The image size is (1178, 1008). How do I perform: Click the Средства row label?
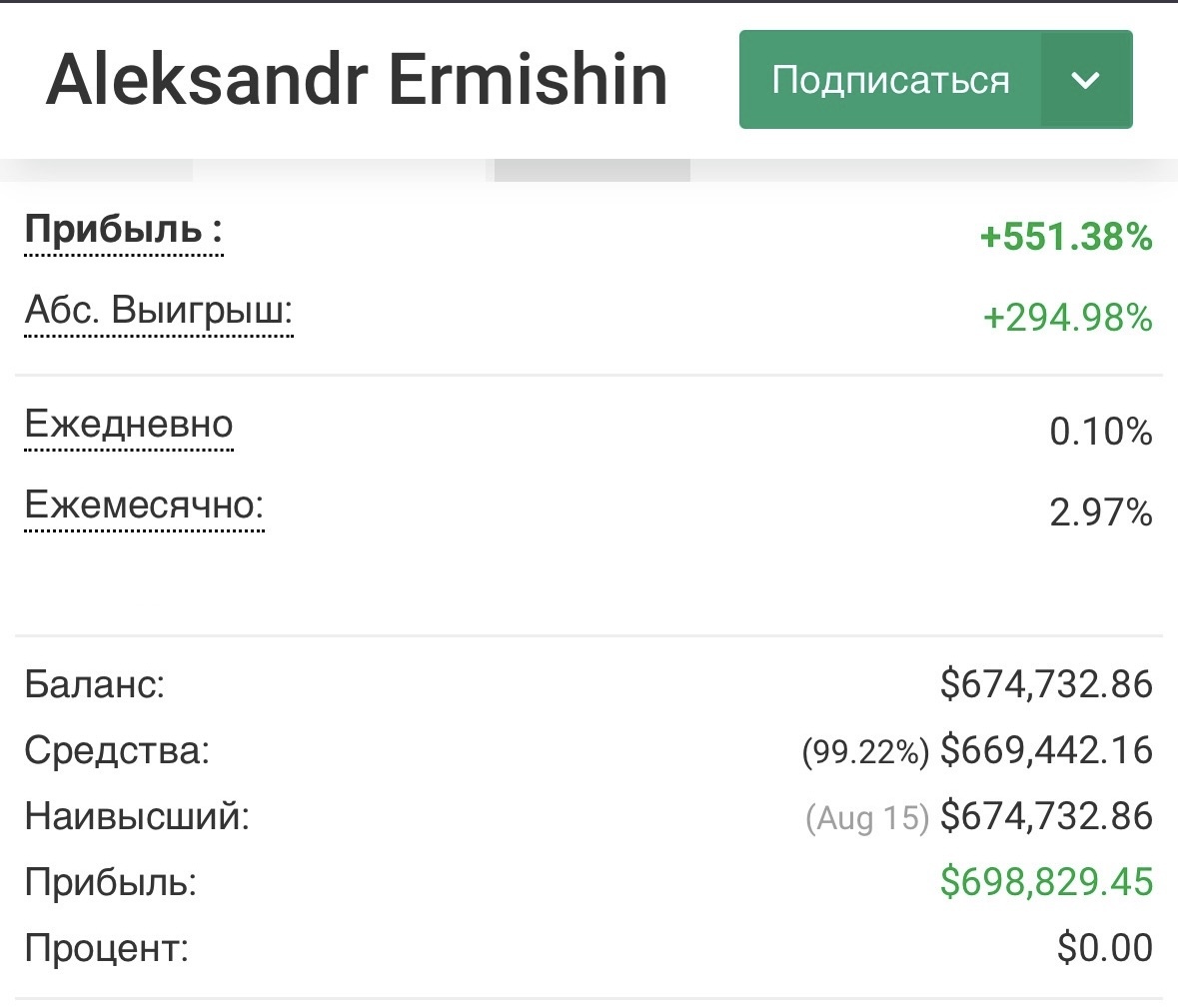point(117,750)
